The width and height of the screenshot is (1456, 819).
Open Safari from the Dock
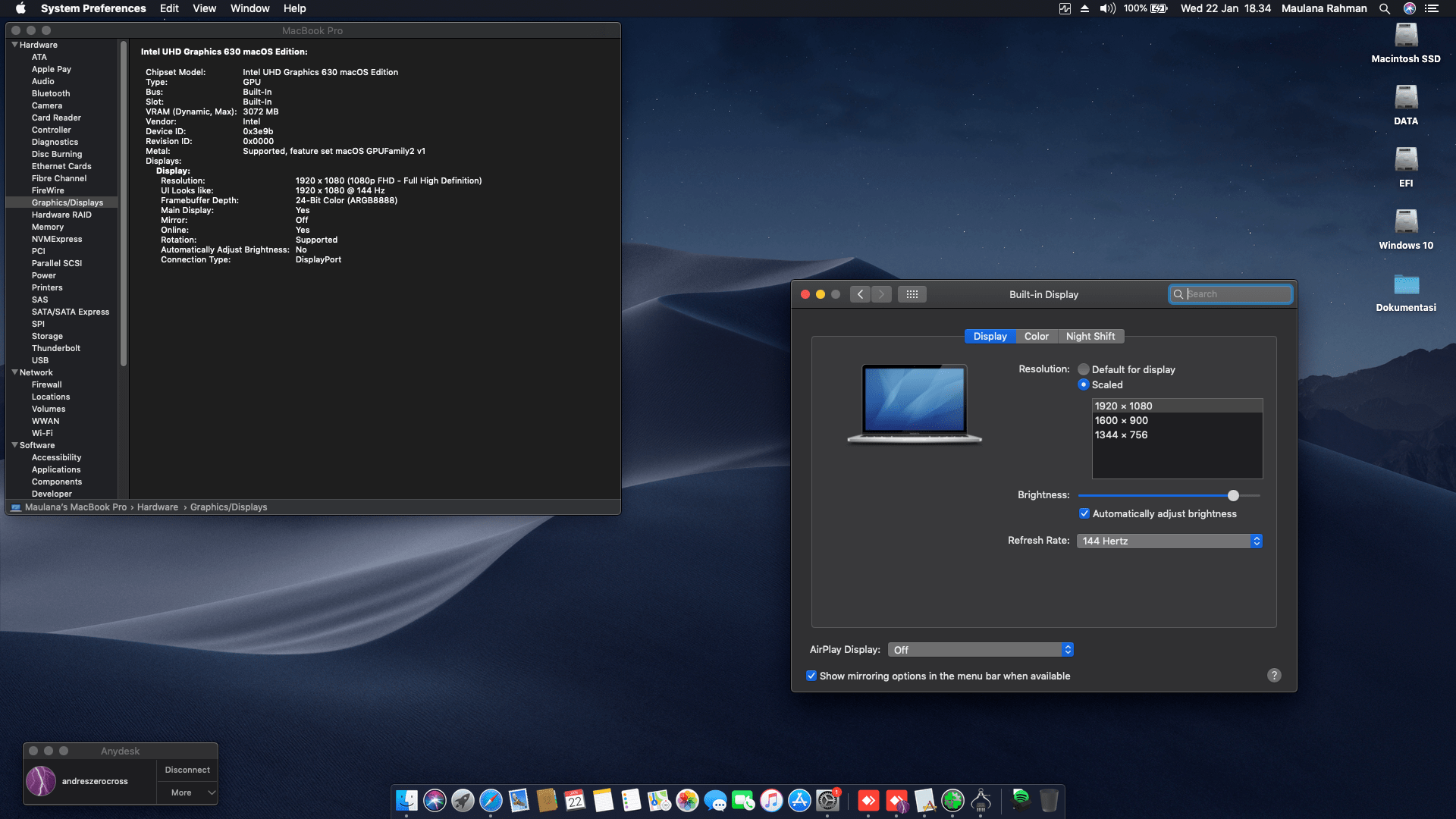491,801
